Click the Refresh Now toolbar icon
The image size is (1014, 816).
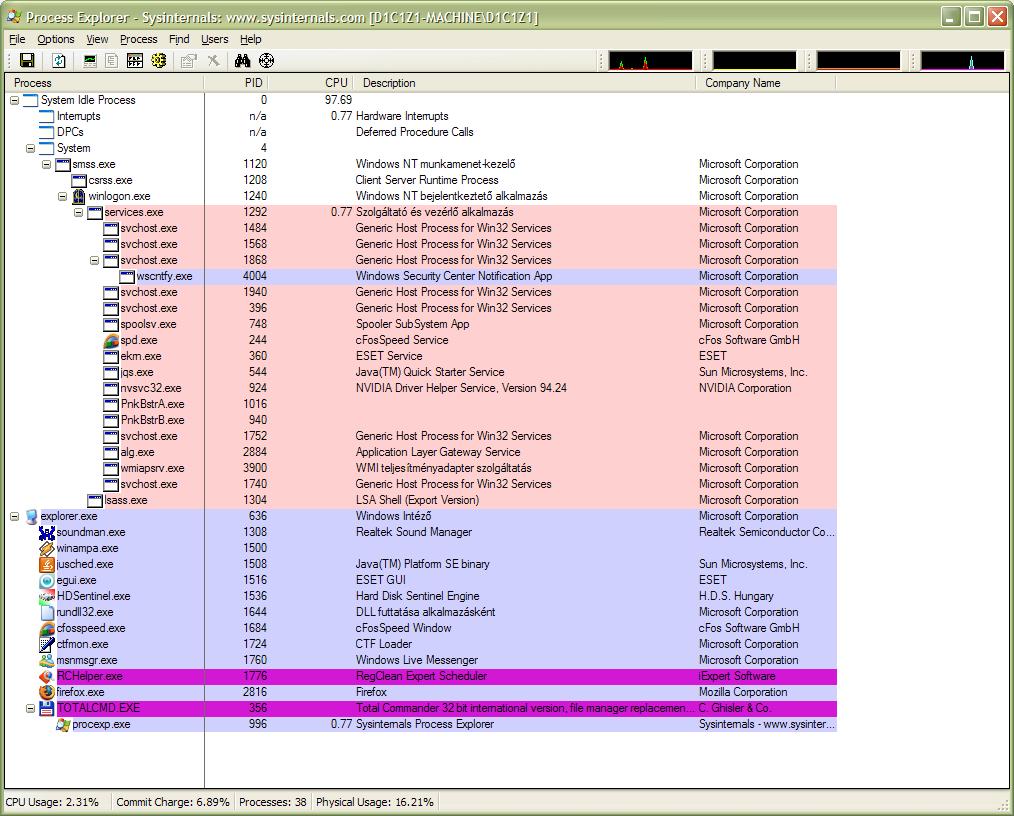coord(59,61)
